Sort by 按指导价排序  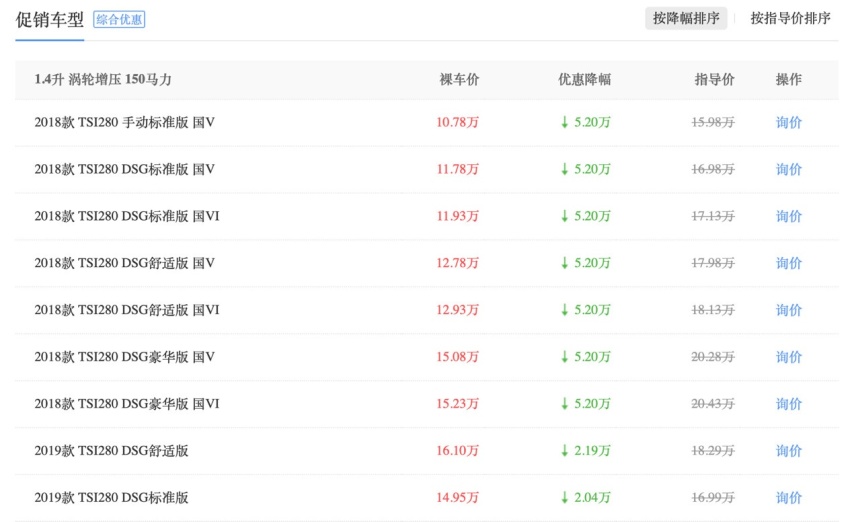tap(791, 18)
